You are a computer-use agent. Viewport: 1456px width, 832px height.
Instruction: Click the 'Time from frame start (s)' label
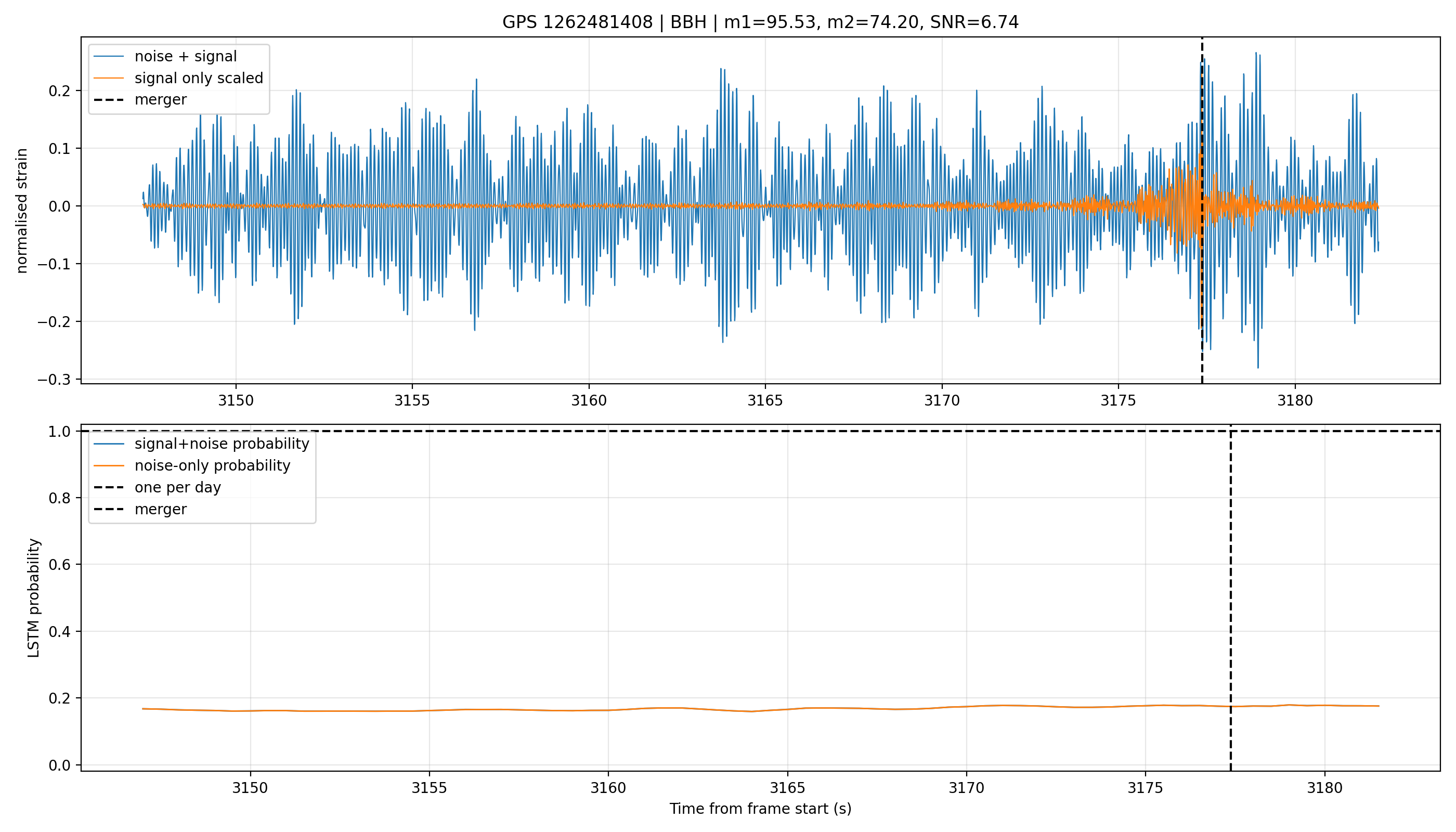tap(760, 809)
